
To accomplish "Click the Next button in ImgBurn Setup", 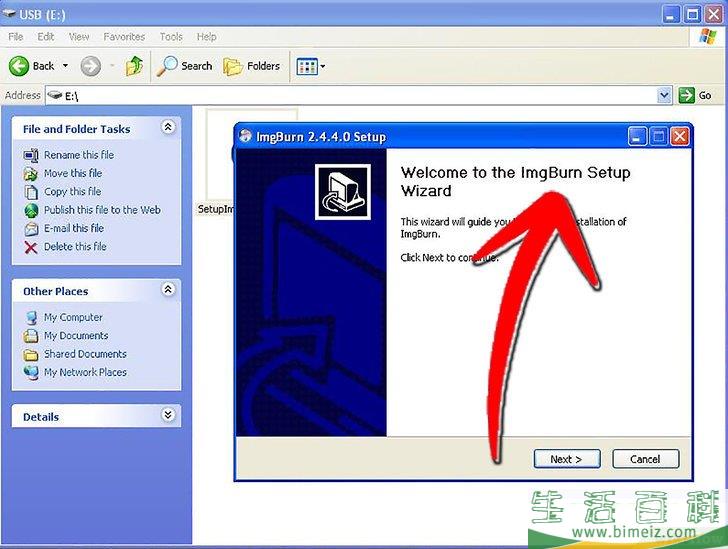I will click(x=567, y=459).
